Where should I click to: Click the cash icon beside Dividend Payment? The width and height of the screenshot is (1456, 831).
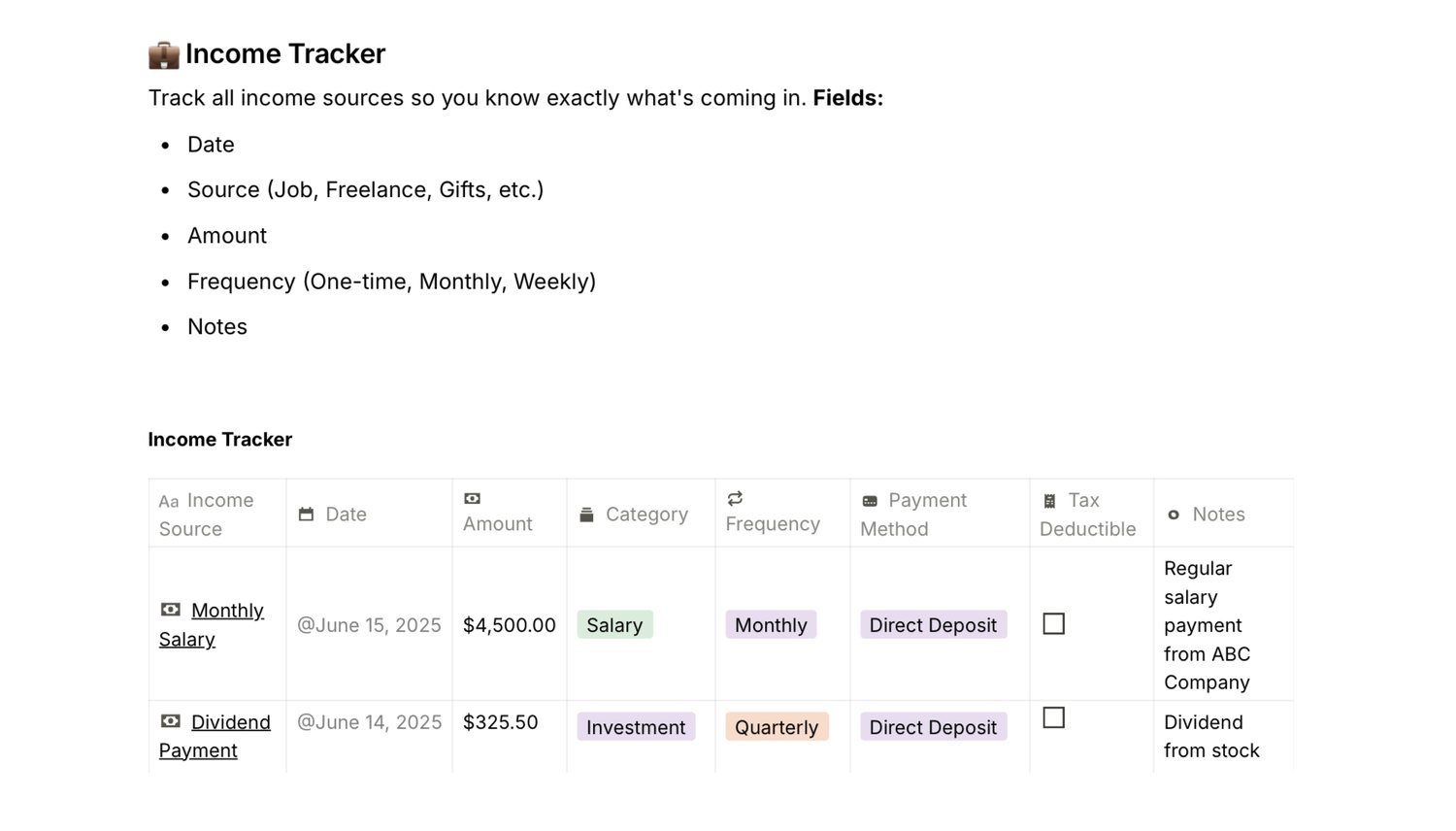tap(171, 721)
